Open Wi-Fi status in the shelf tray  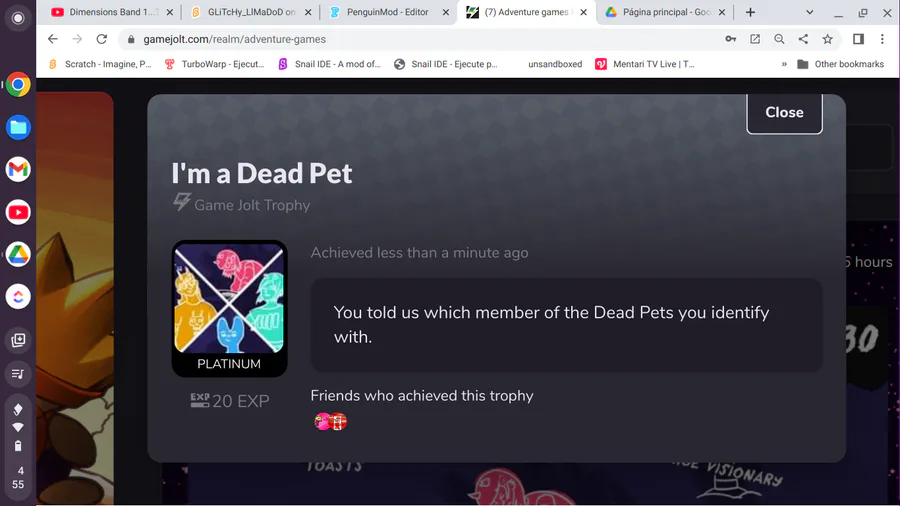click(18, 427)
